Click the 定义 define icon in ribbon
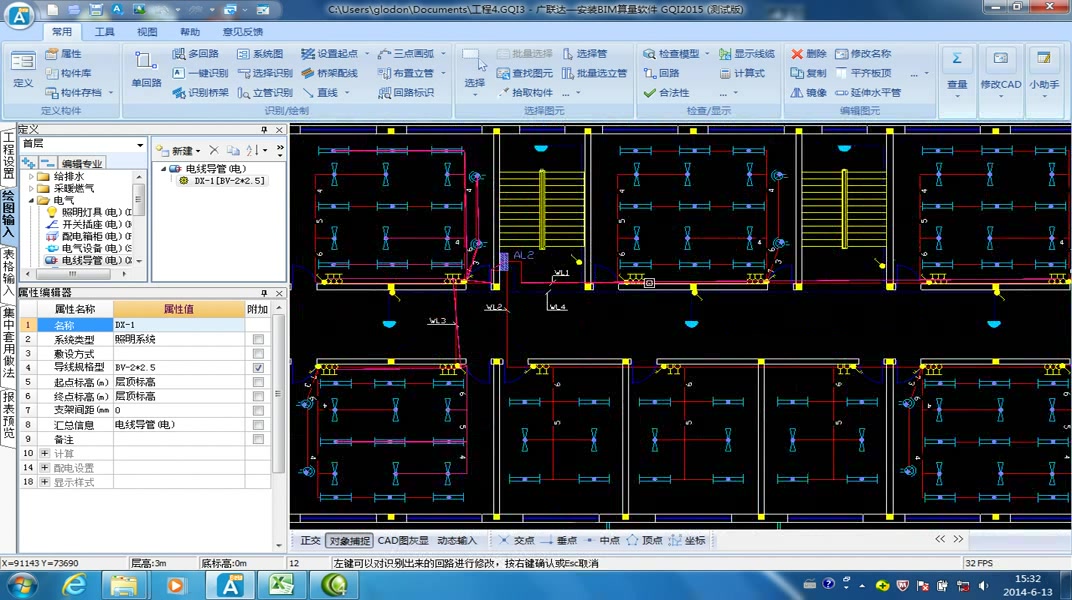The image size is (1072, 600). click(23, 70)
